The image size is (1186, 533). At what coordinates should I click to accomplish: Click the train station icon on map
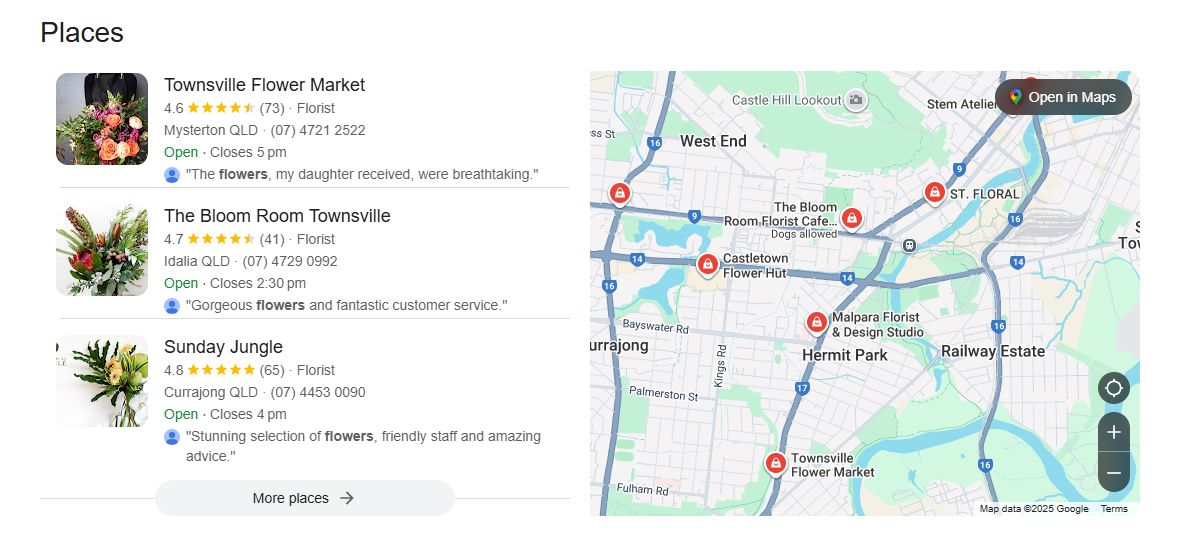909,245
